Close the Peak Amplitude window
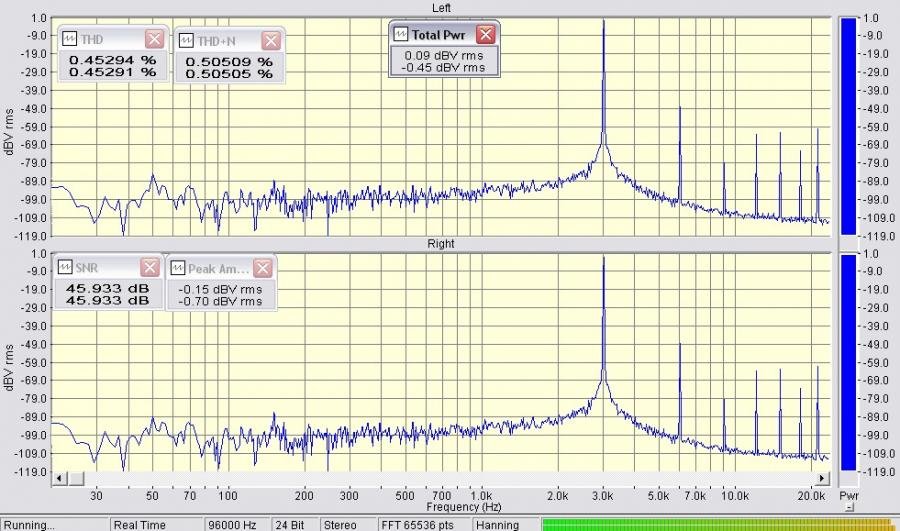The image size is (900, 531). (x=262, y=268)
